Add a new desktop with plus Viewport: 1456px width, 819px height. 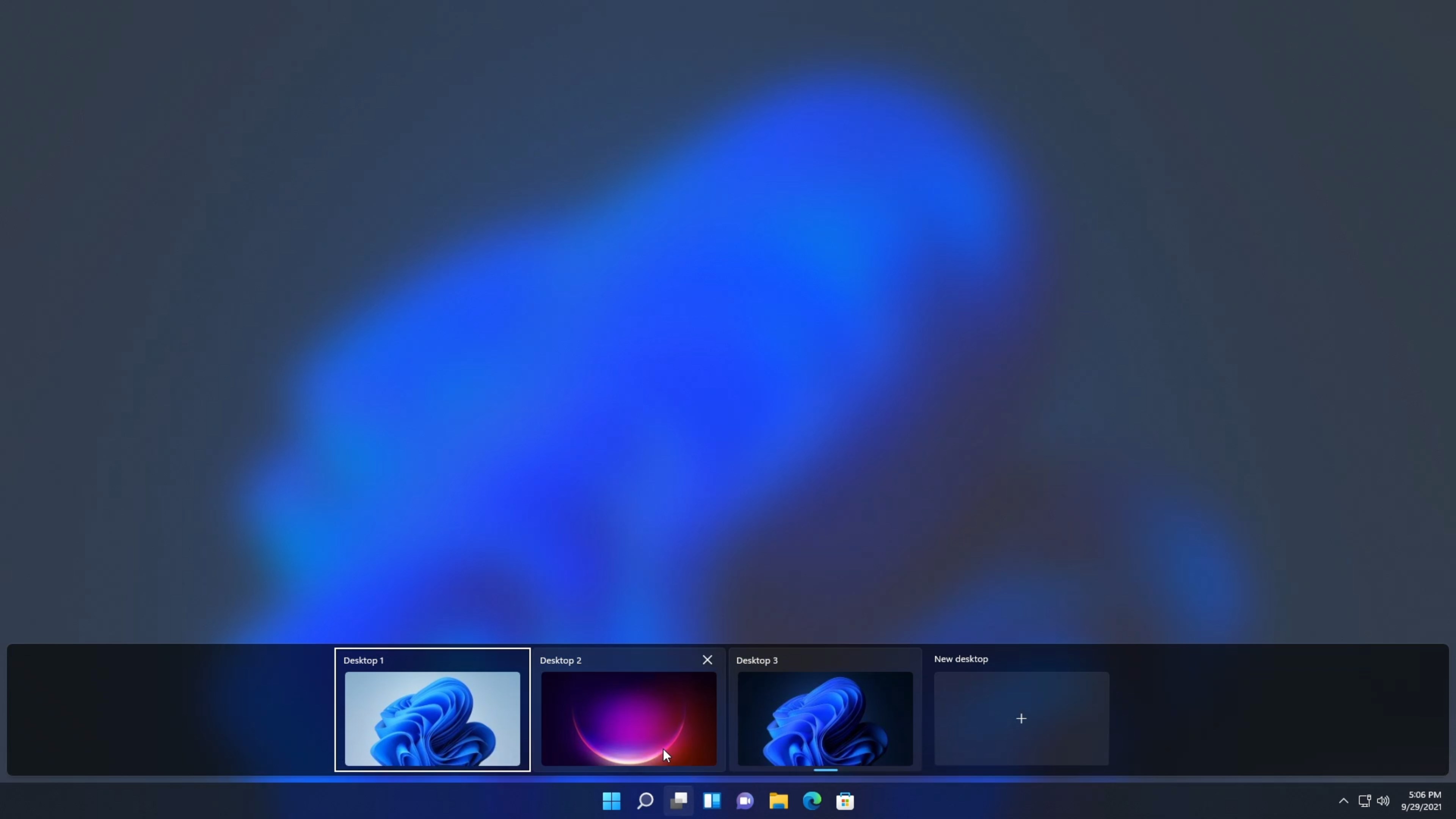click(1021, 719)
